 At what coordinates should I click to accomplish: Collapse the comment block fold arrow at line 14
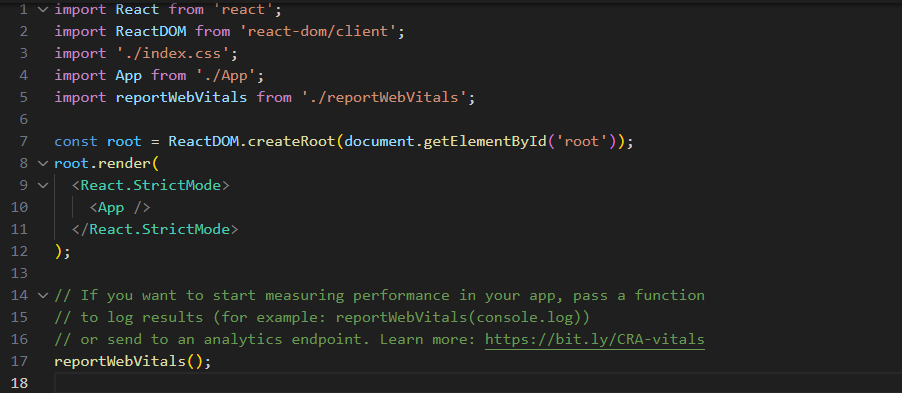coord(42,296)
